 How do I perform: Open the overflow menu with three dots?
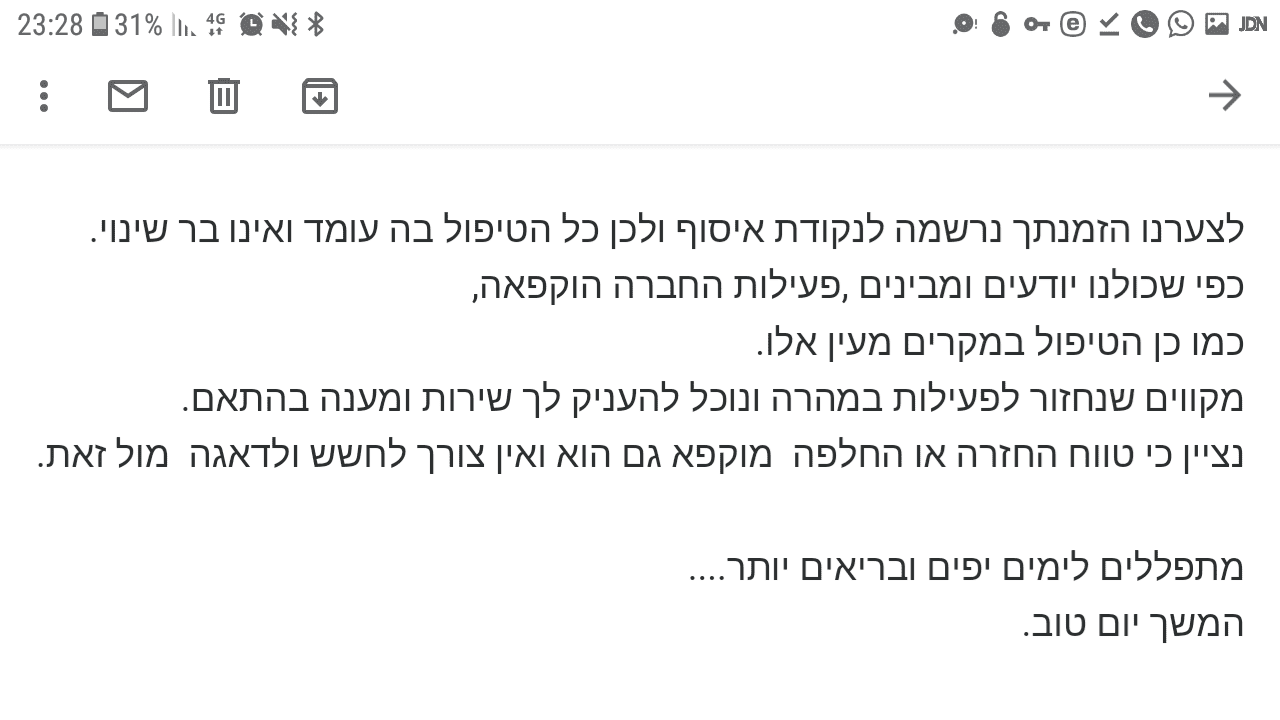pyautogui.click(x=43, y=95)
